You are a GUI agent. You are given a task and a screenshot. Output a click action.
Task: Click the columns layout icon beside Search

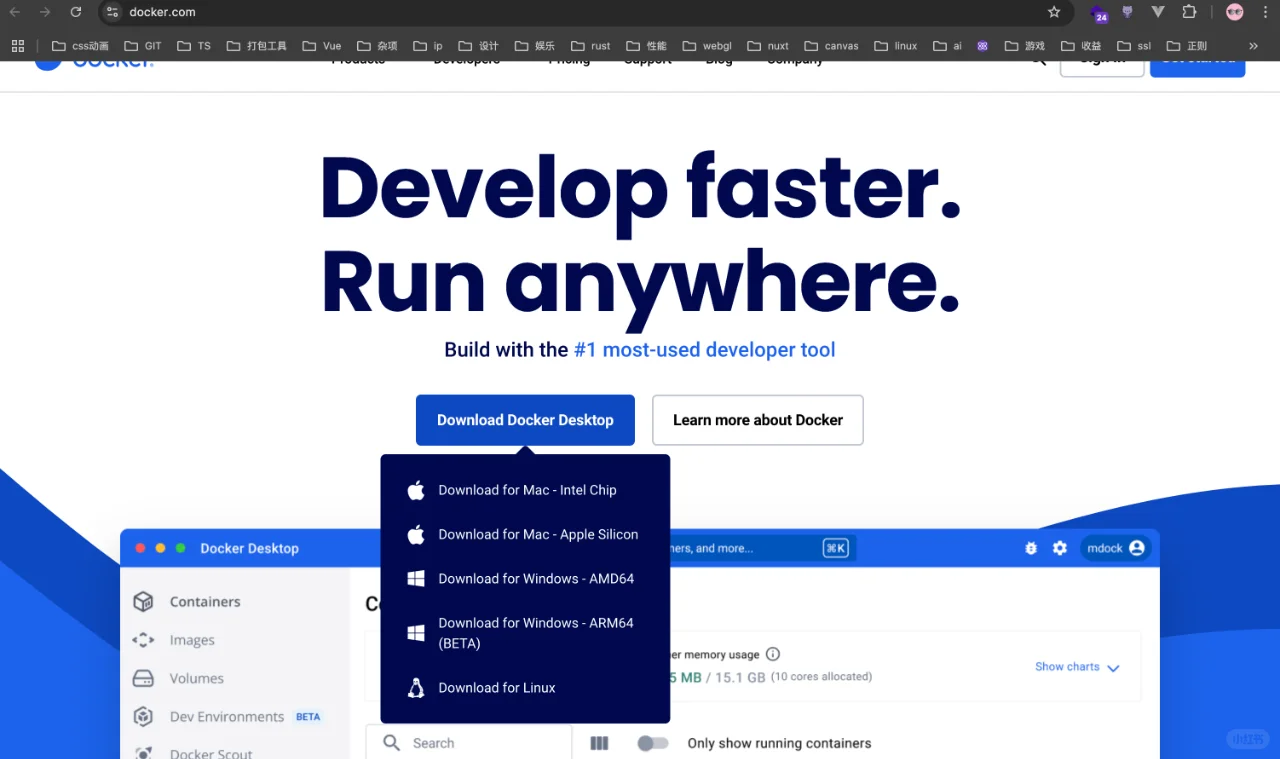tap(600, 743)
